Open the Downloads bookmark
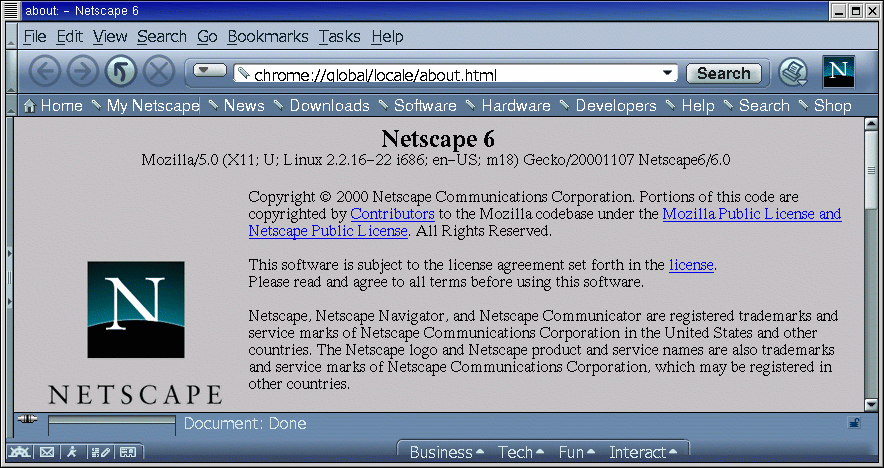 (322, 105)
